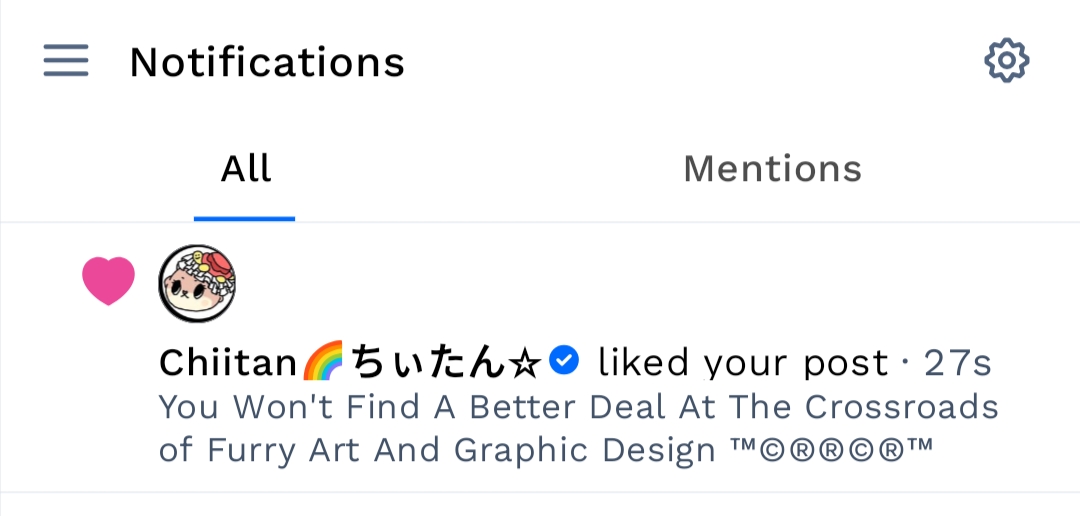Click the "liked your post" text
The height and width of the screenshot is (516, 1080).
742,362
